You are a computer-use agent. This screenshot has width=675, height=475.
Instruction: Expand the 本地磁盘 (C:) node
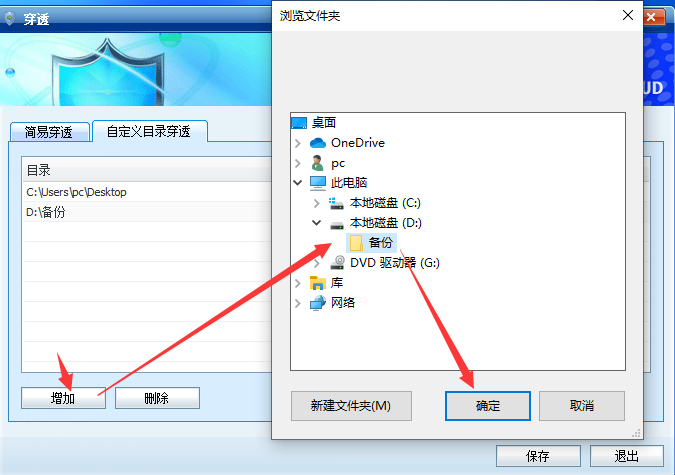click(316, 203)
